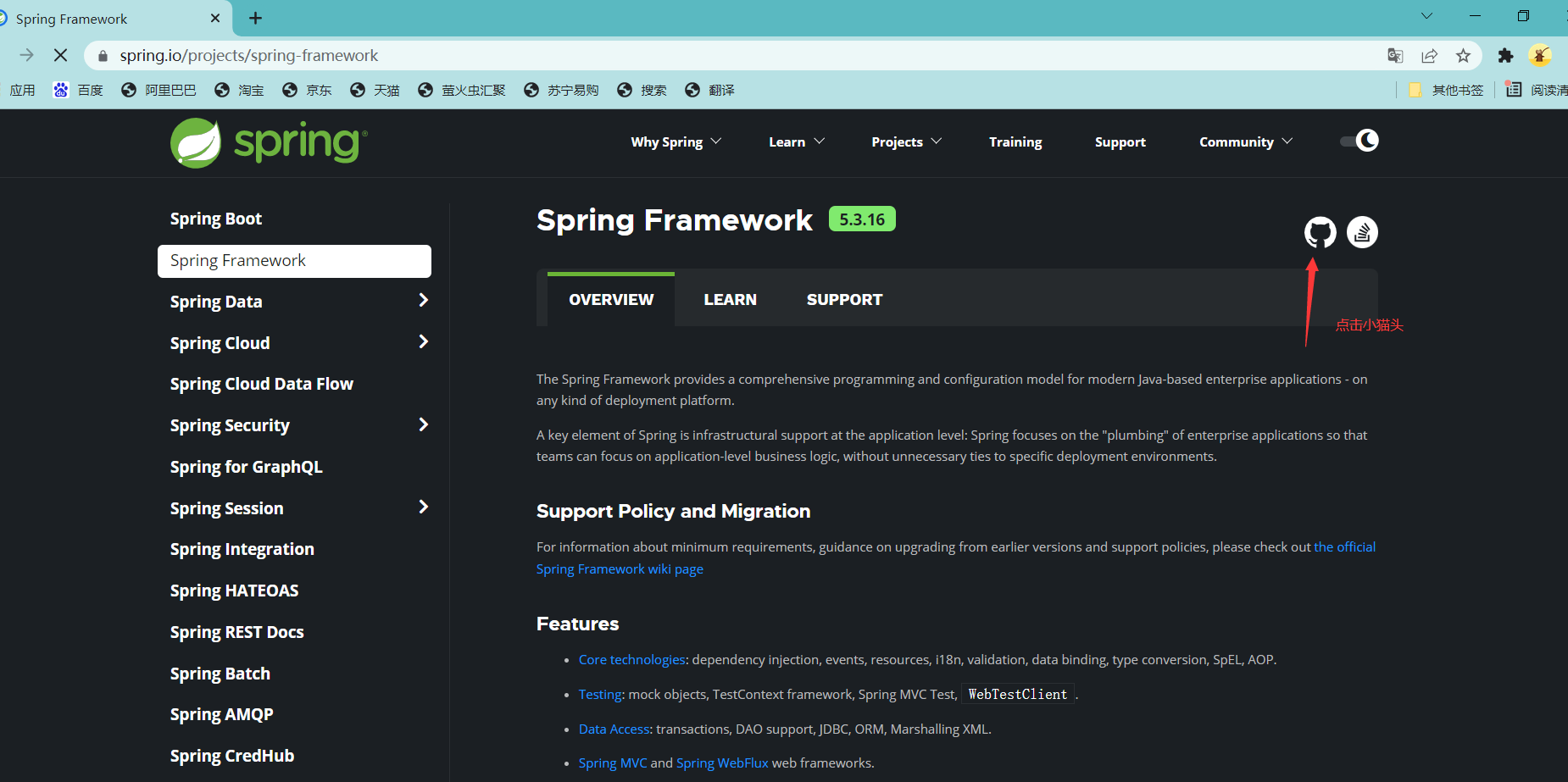Expand the Learn navigation menu
The image size is (1568, 782).
tap(796, 141)
